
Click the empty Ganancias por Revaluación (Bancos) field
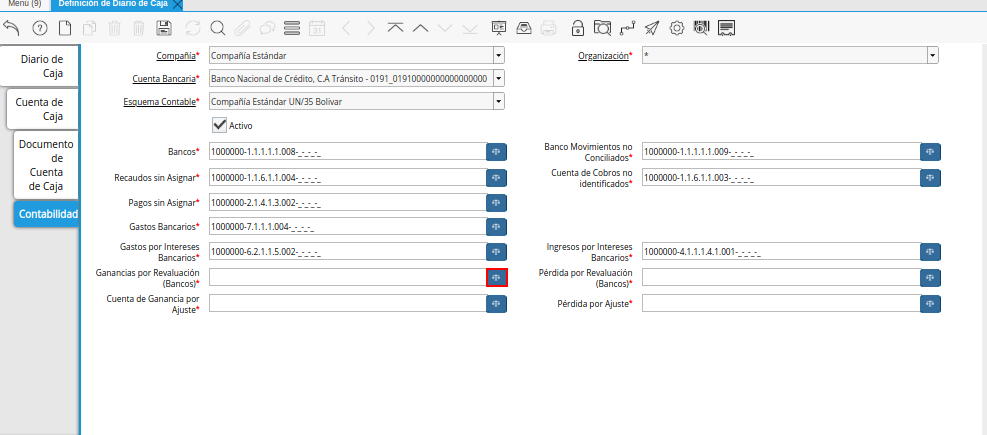[x=347, y=278]
